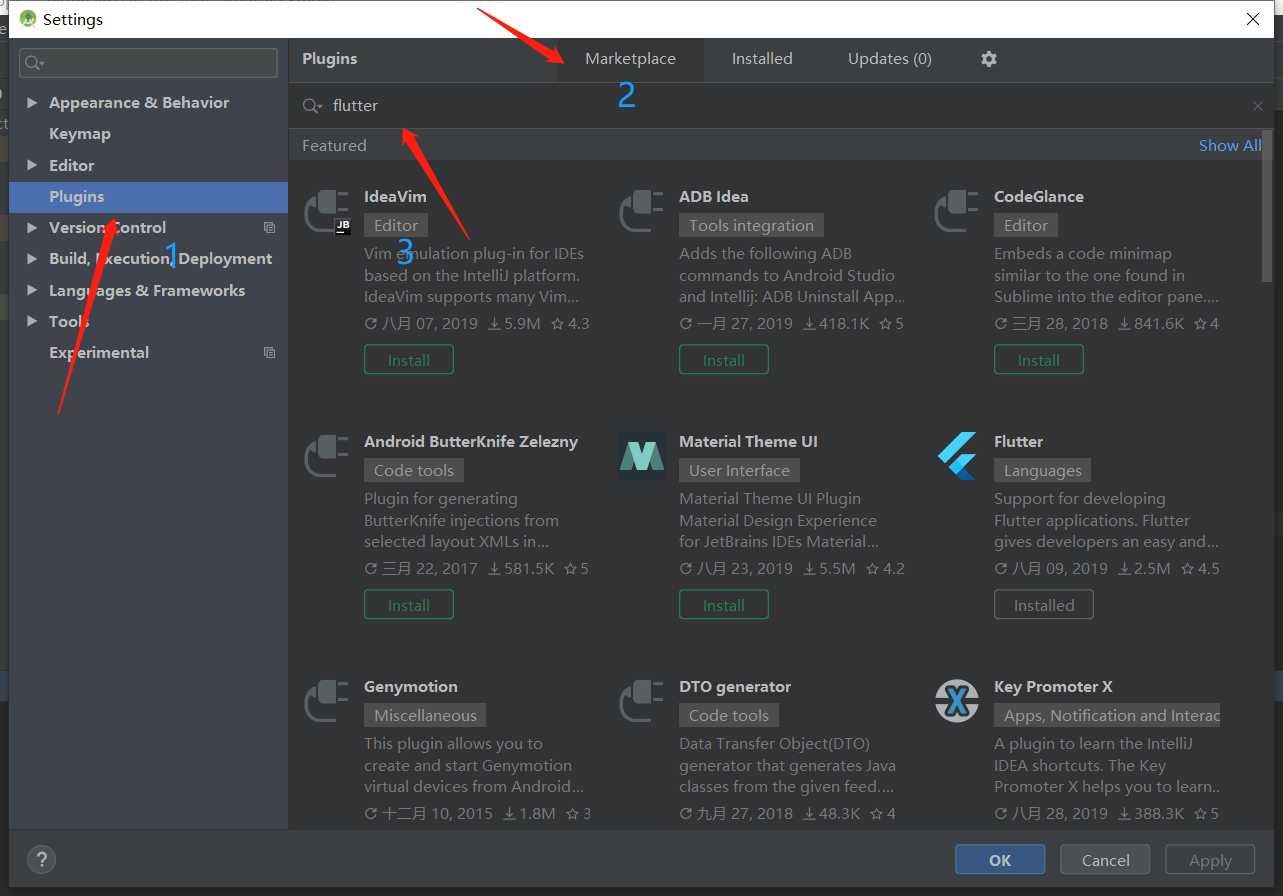Click the Apps, Notification tag

[1107, 716]
